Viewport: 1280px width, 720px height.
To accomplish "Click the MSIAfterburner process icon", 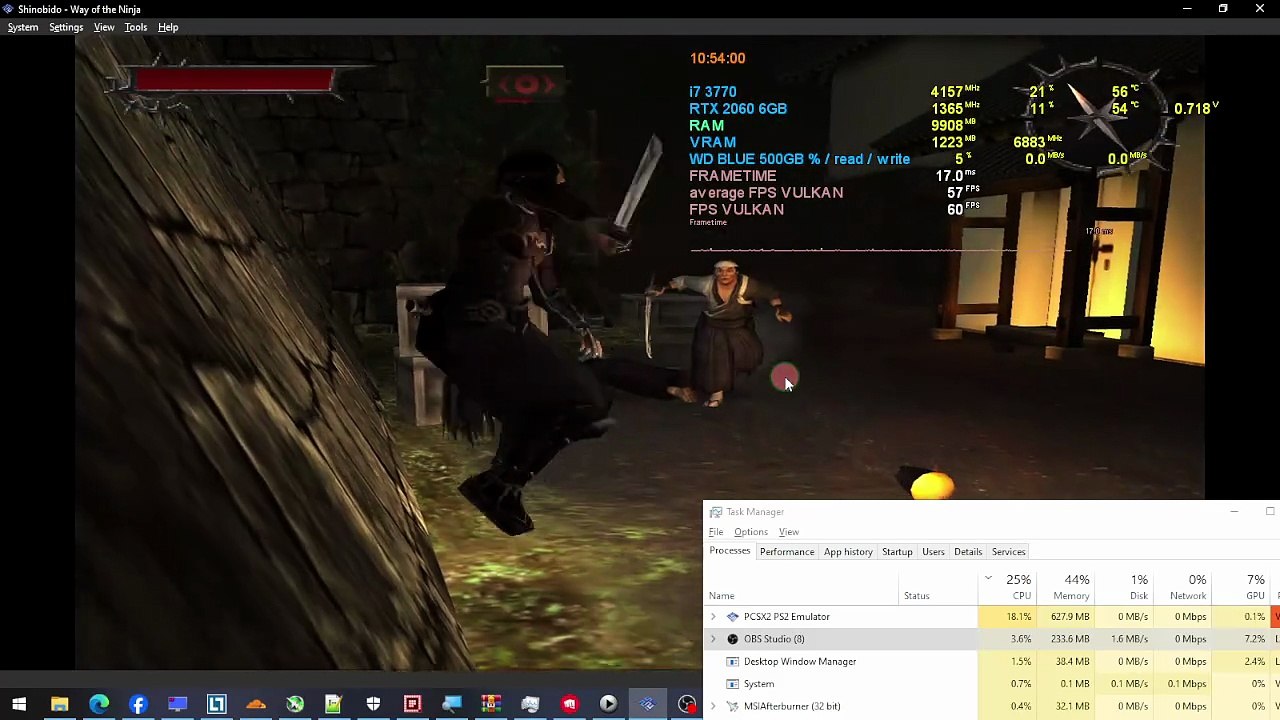I will pyautogui.click(x=733, y=706).
